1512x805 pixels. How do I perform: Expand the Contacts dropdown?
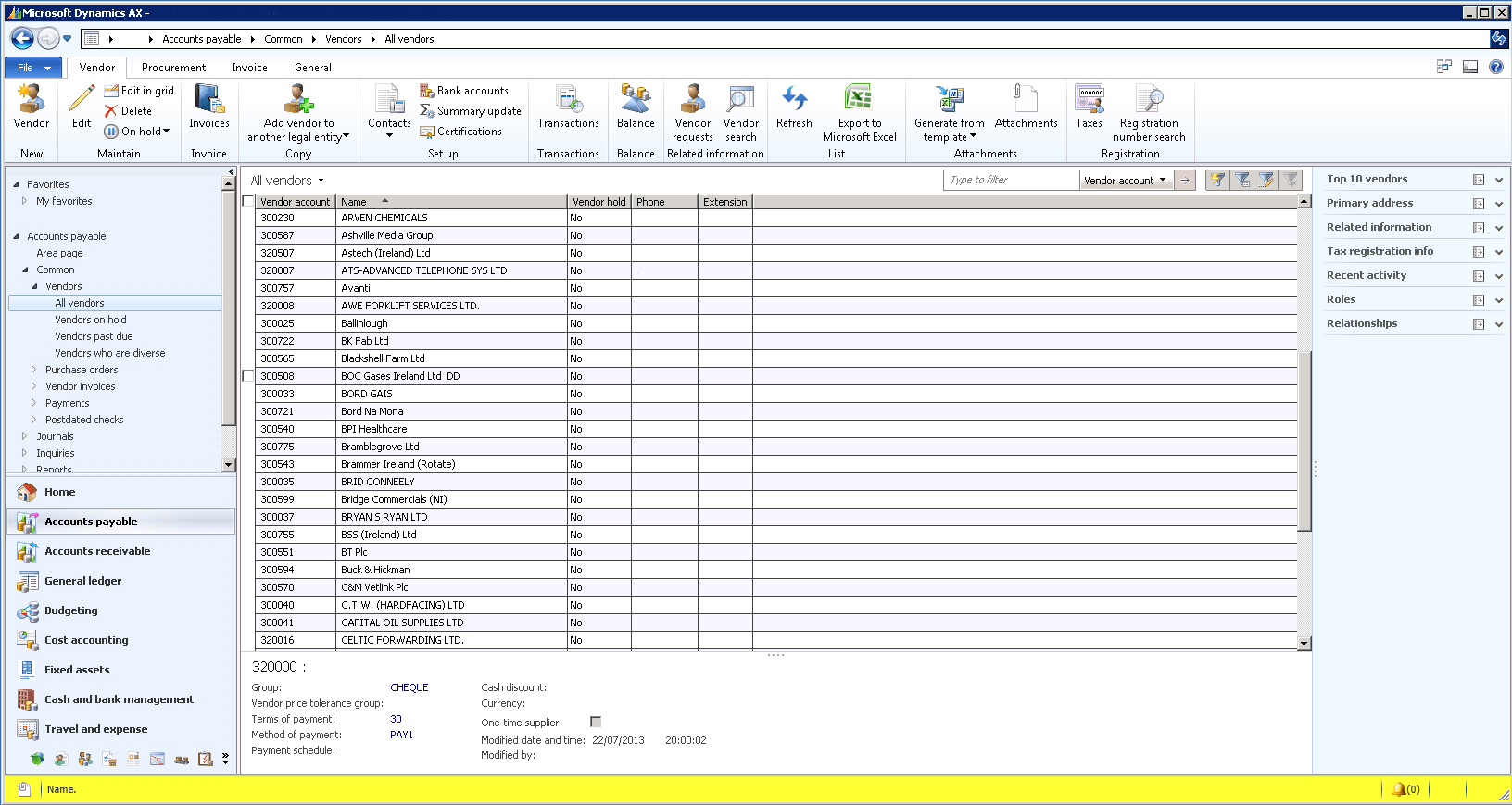[x=389, y=136]
